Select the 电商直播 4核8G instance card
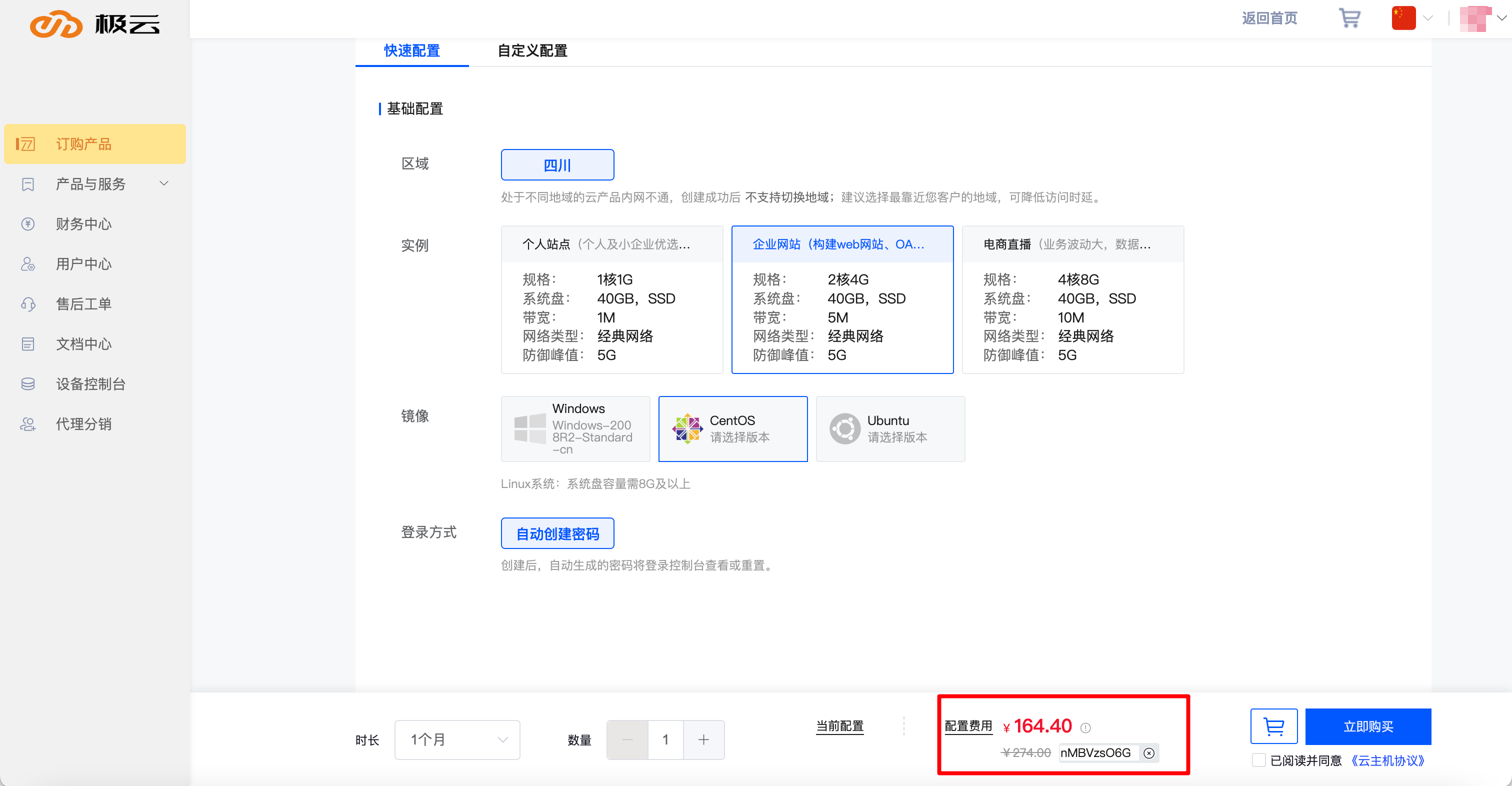1512x786 pixels. [x=1072, y=299]
